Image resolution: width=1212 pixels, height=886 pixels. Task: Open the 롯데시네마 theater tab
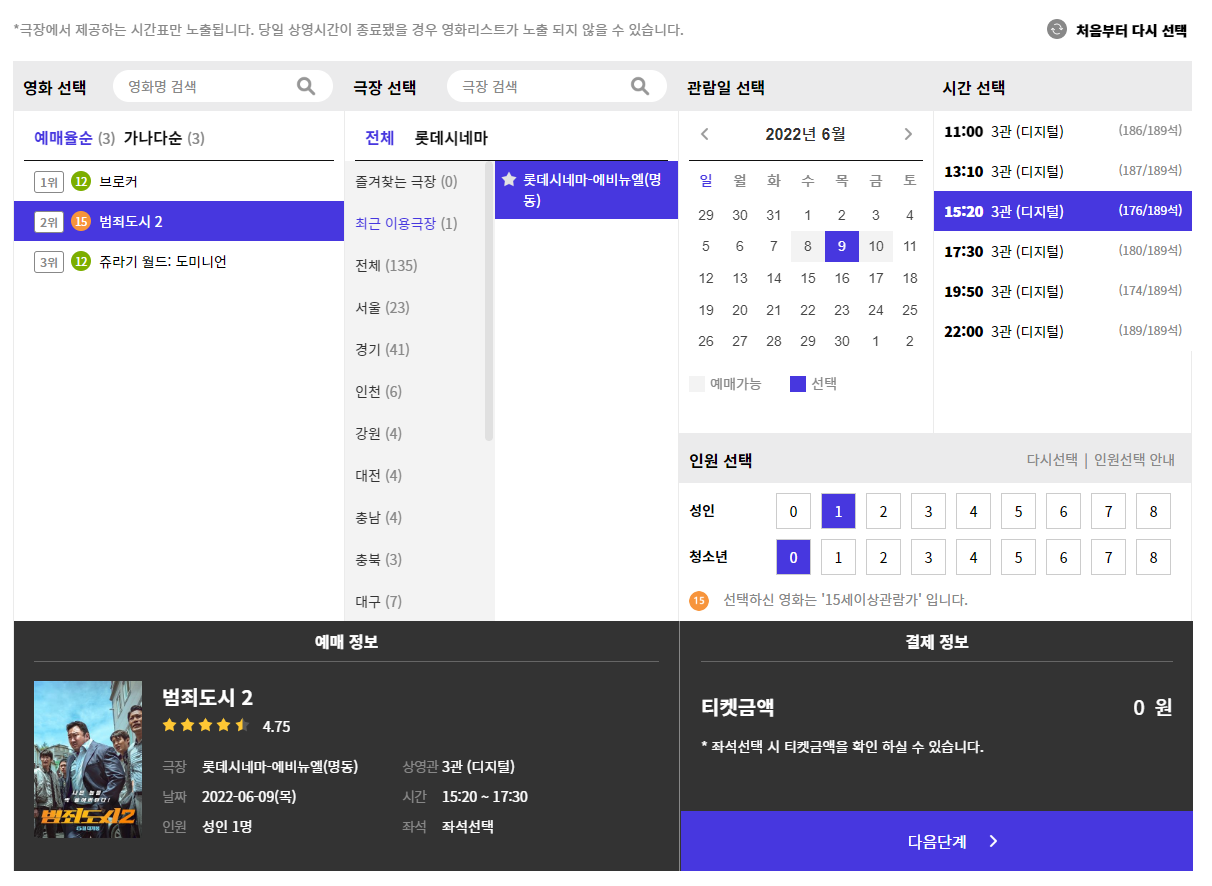451,138
